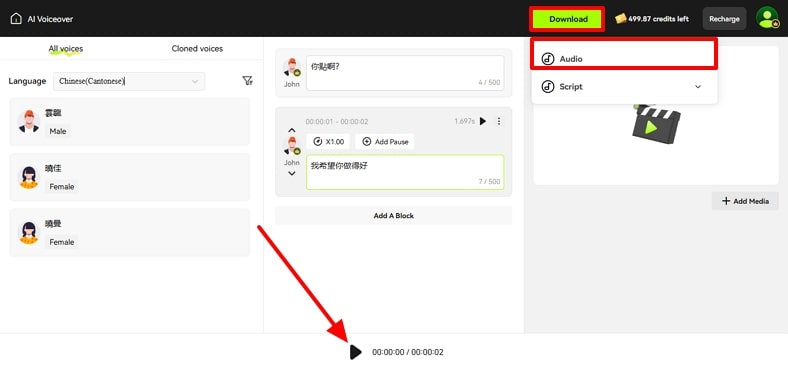The width and height of the screenshot is (788, 370).
Task: Switch to the Cloned voices tab
Action: click(x=197, y=49)
